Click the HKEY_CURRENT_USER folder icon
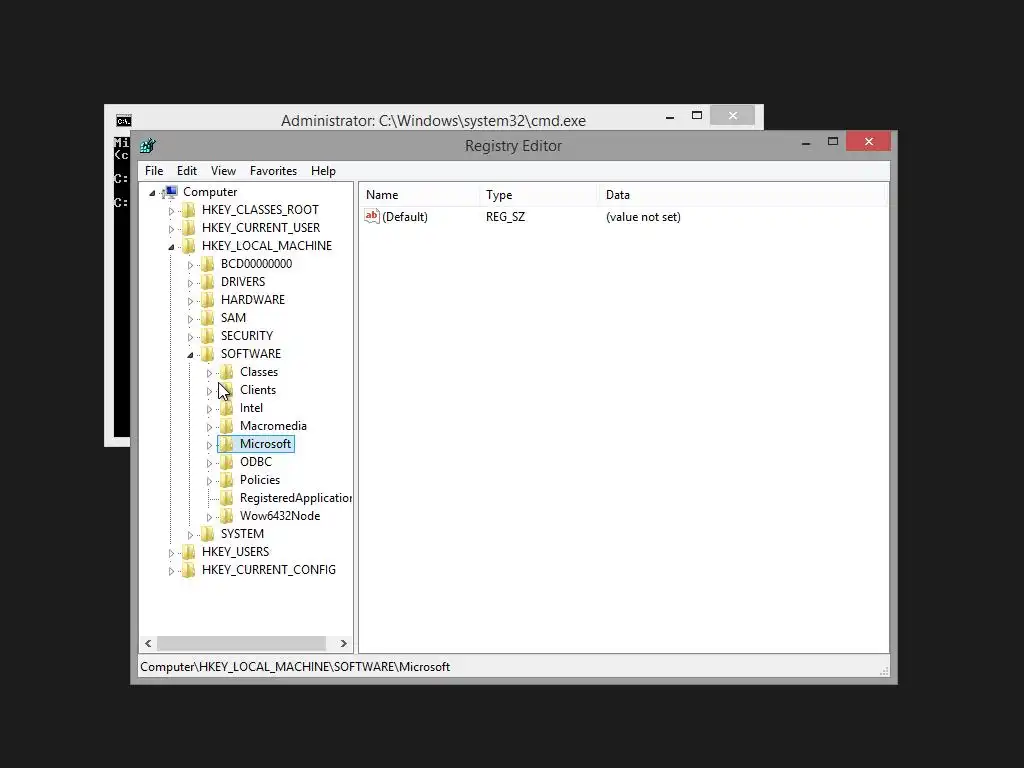The height and width of the screenshot is (768, 1024). (189, 228)
